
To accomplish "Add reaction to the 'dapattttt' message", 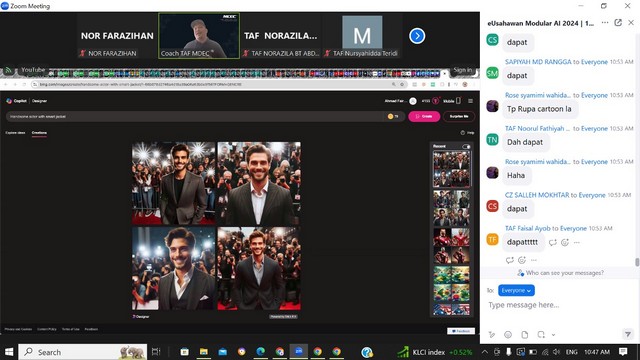I will [x=565, y=242].
